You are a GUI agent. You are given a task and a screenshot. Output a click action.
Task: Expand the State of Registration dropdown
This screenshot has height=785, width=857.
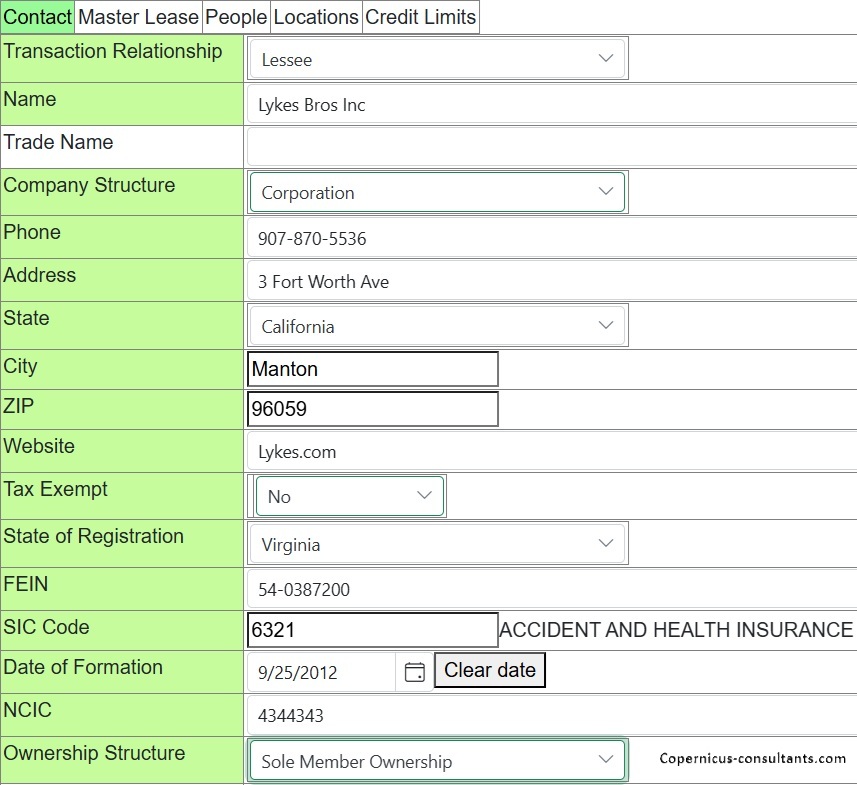coord(438,544)
